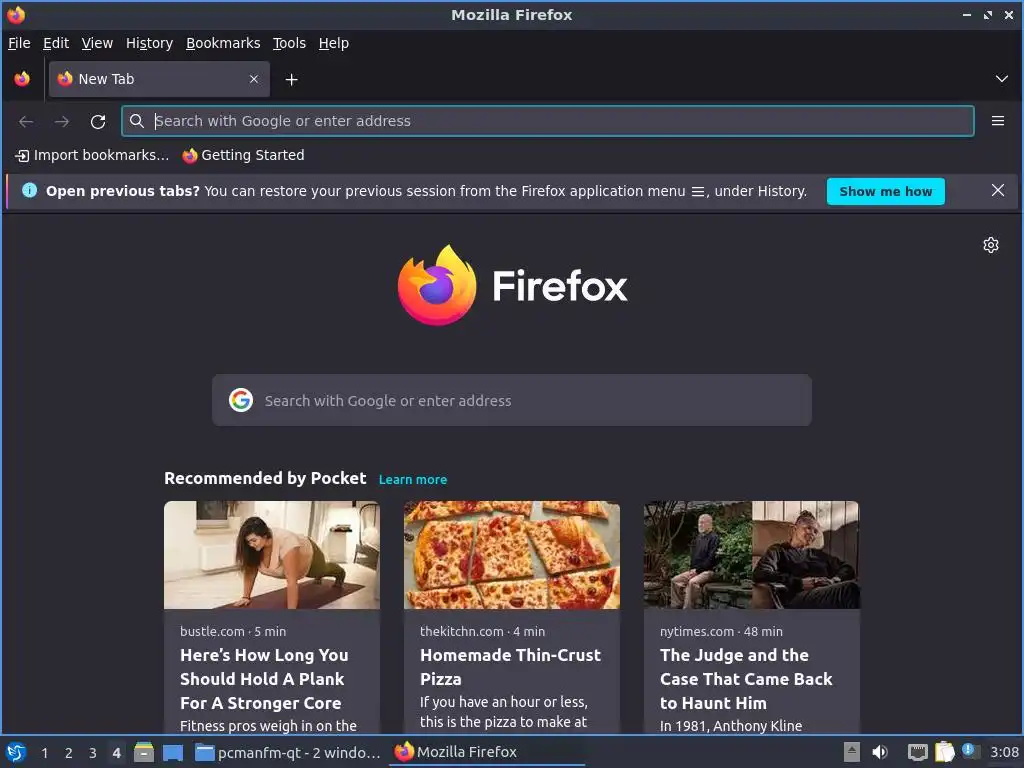Switch to workspace 3 in taskbar
The image size is (1024, 768).
pos(93,753)
